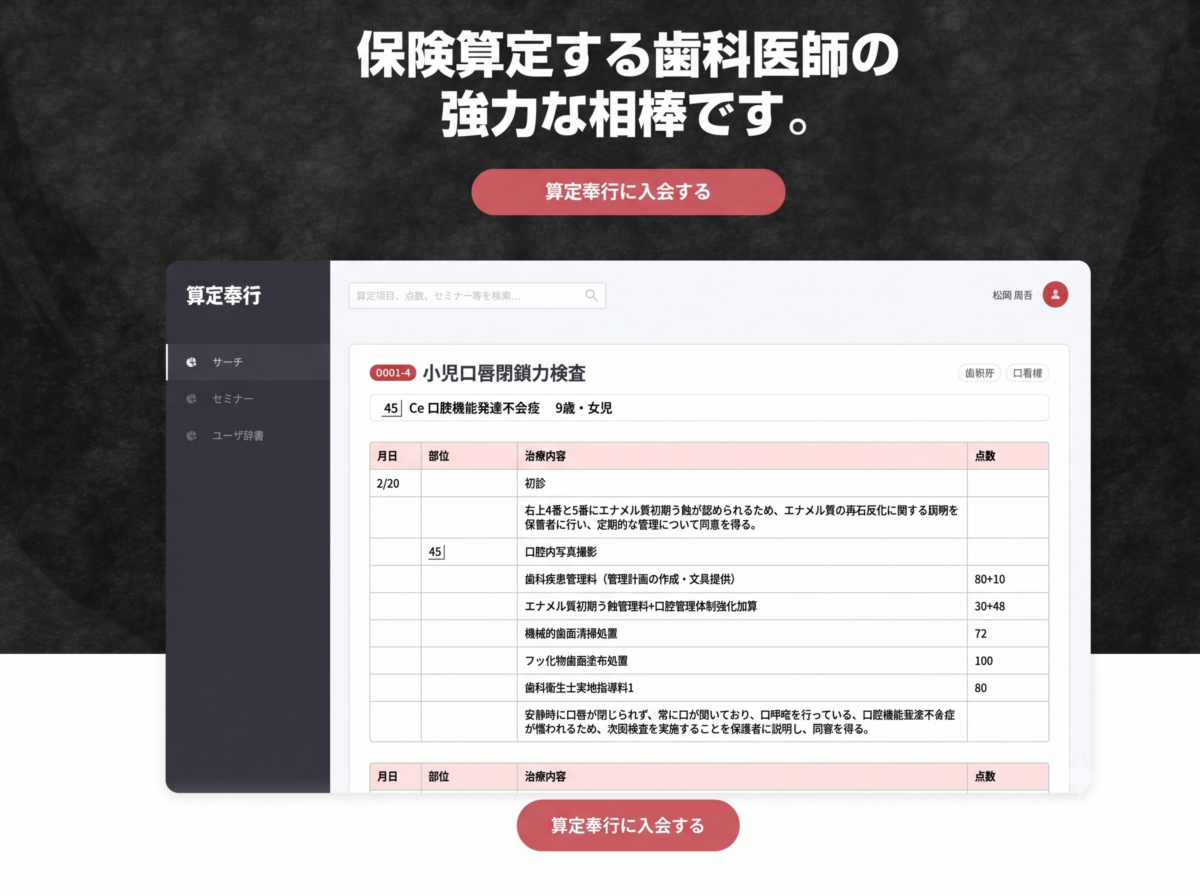Viewport: 1200px width, 896px height.
Task: Click the search field for 算定項目
Action: (477, 296)
